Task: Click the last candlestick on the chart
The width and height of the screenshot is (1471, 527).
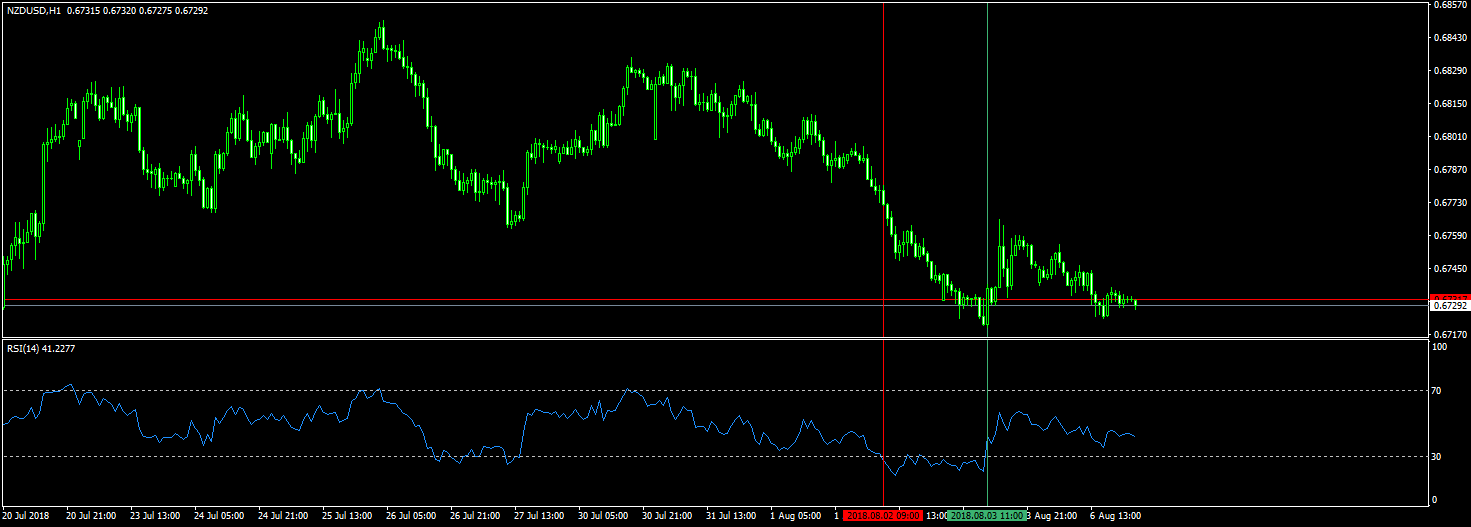Action: (1136, 302)
